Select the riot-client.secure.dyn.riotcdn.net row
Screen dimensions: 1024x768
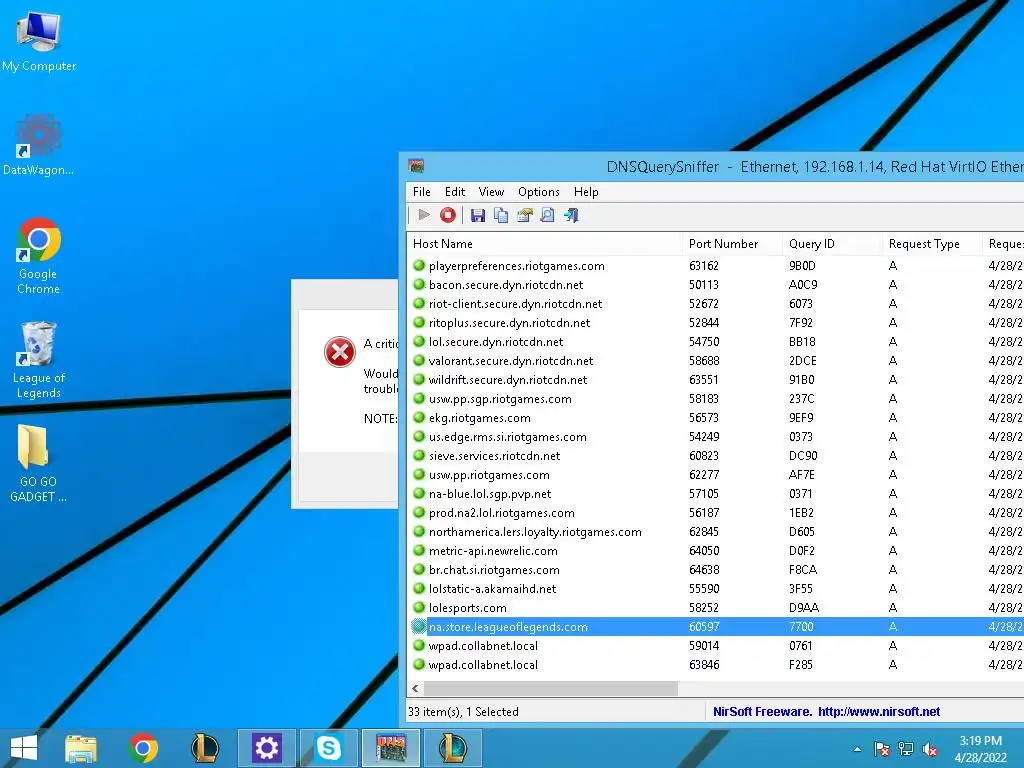pyautogui.click(x=715, y=304)
